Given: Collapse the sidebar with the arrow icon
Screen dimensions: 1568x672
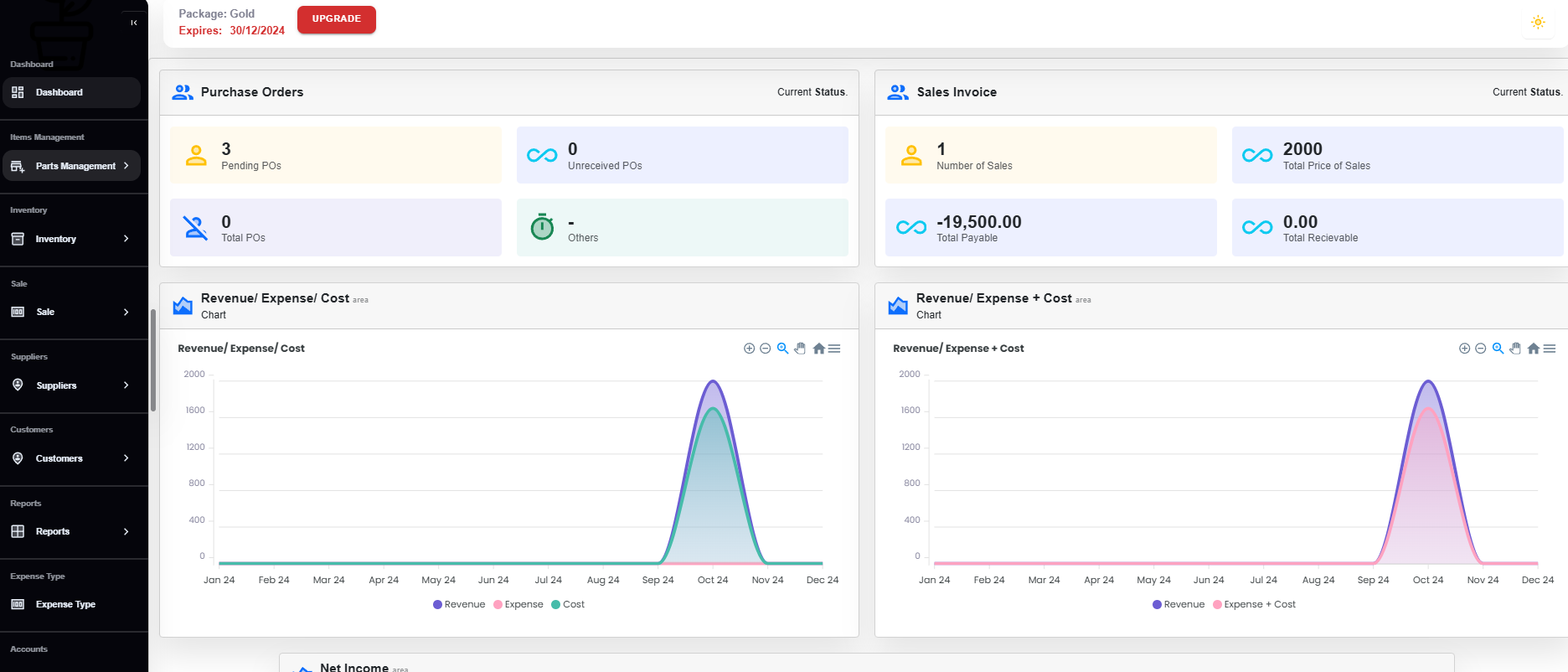Looking at the screenshot, I should (x=134, y=23).
